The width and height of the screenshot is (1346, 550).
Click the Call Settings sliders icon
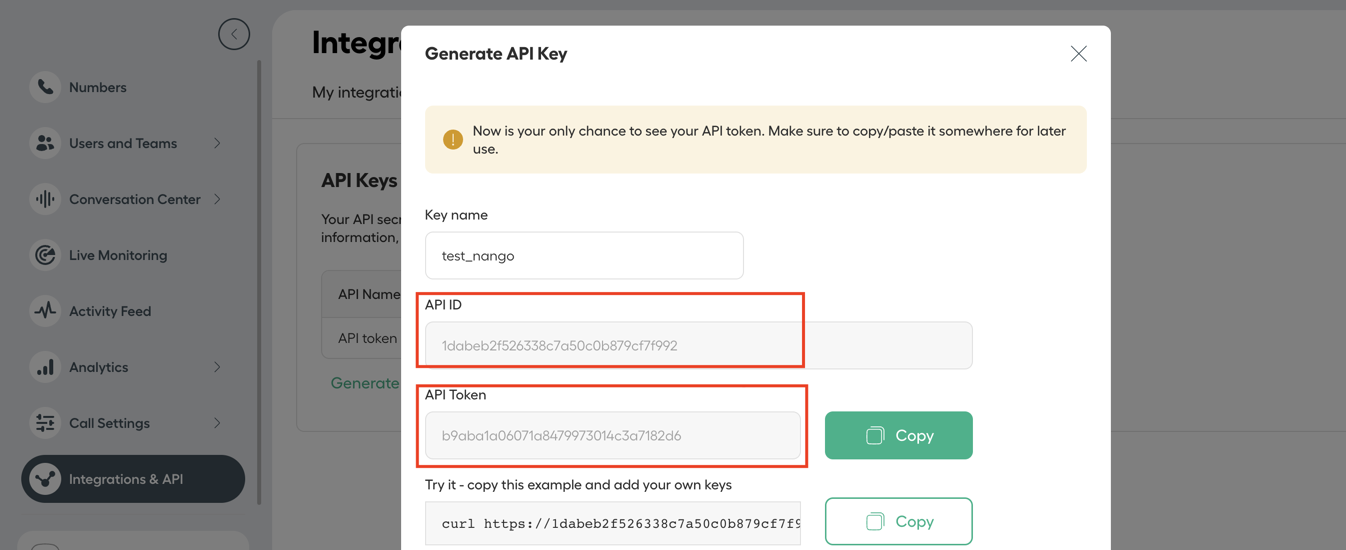(x=45, y=423)
